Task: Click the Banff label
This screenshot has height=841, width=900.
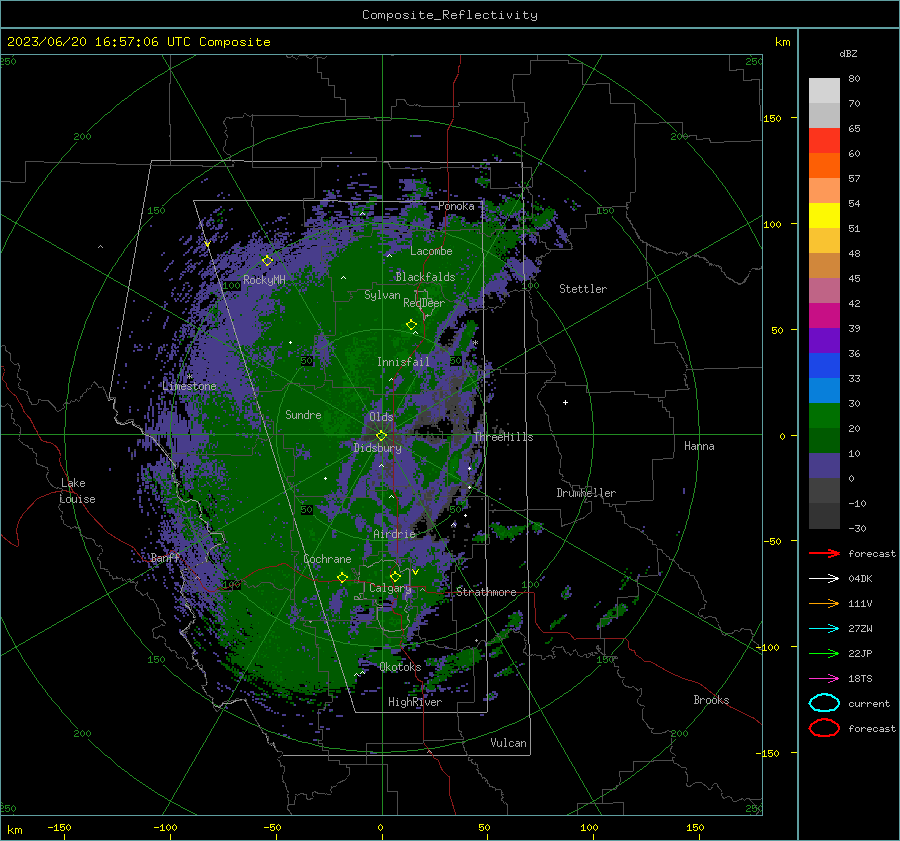Action: pos(165,557)
